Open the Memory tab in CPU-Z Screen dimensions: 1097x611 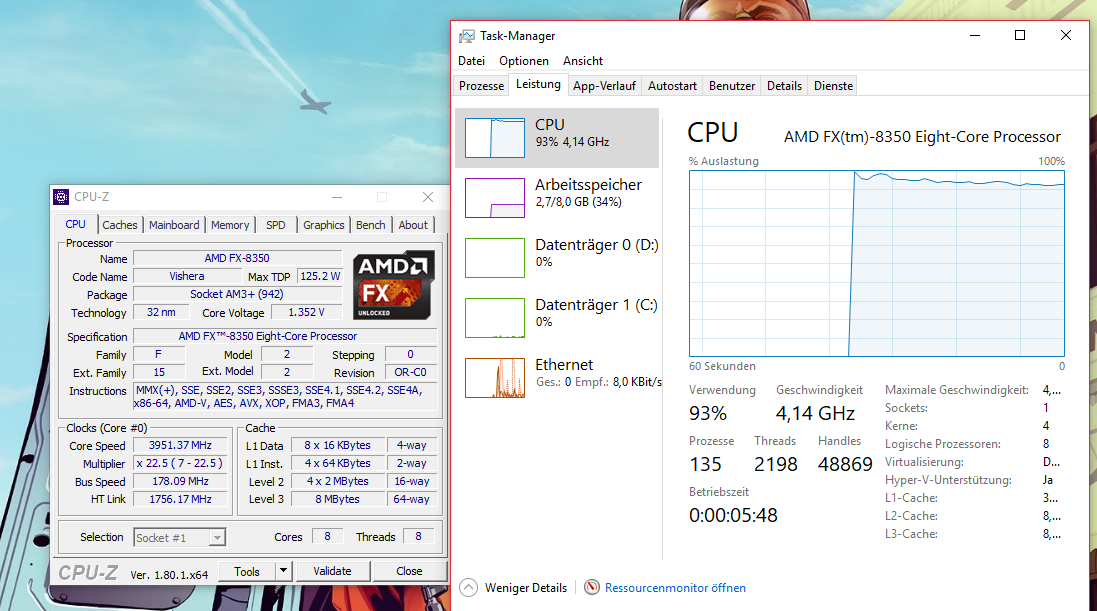(x=230, y=225)
